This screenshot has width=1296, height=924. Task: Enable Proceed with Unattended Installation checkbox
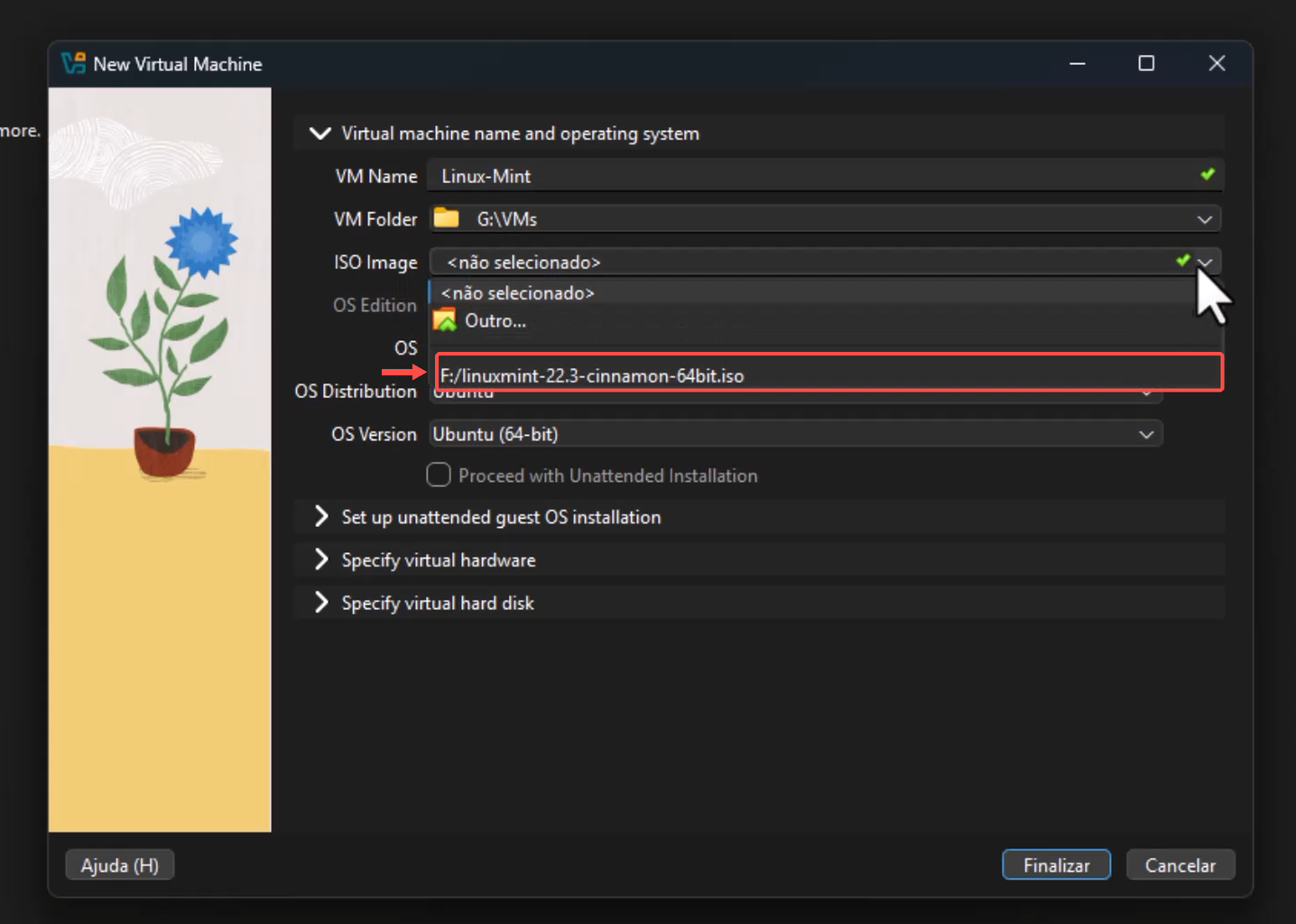coord(439,475)
